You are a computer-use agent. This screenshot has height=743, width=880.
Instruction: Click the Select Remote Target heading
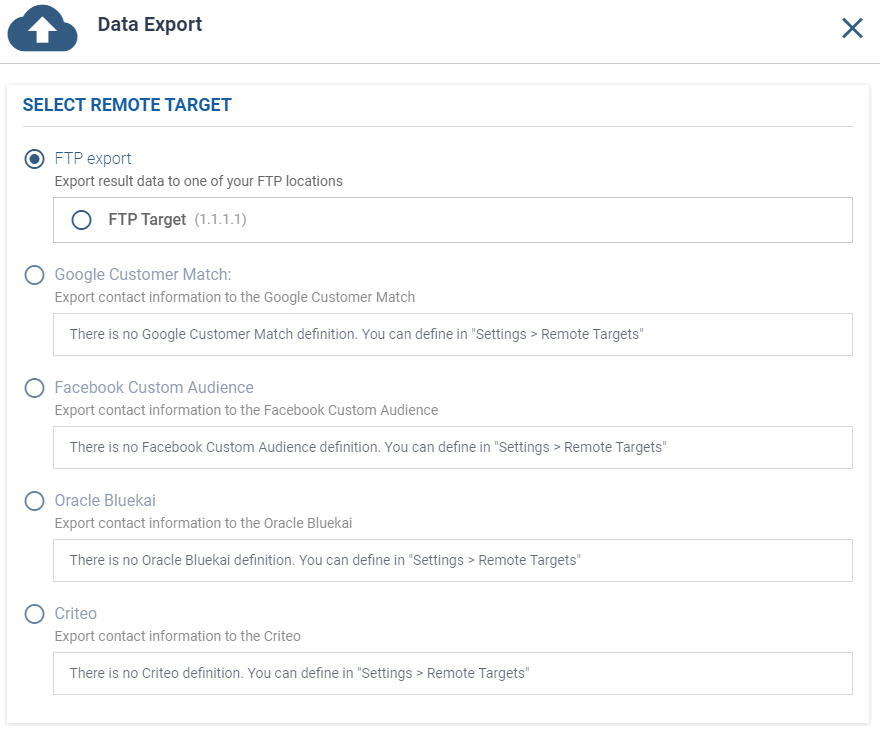click(127, 105)
